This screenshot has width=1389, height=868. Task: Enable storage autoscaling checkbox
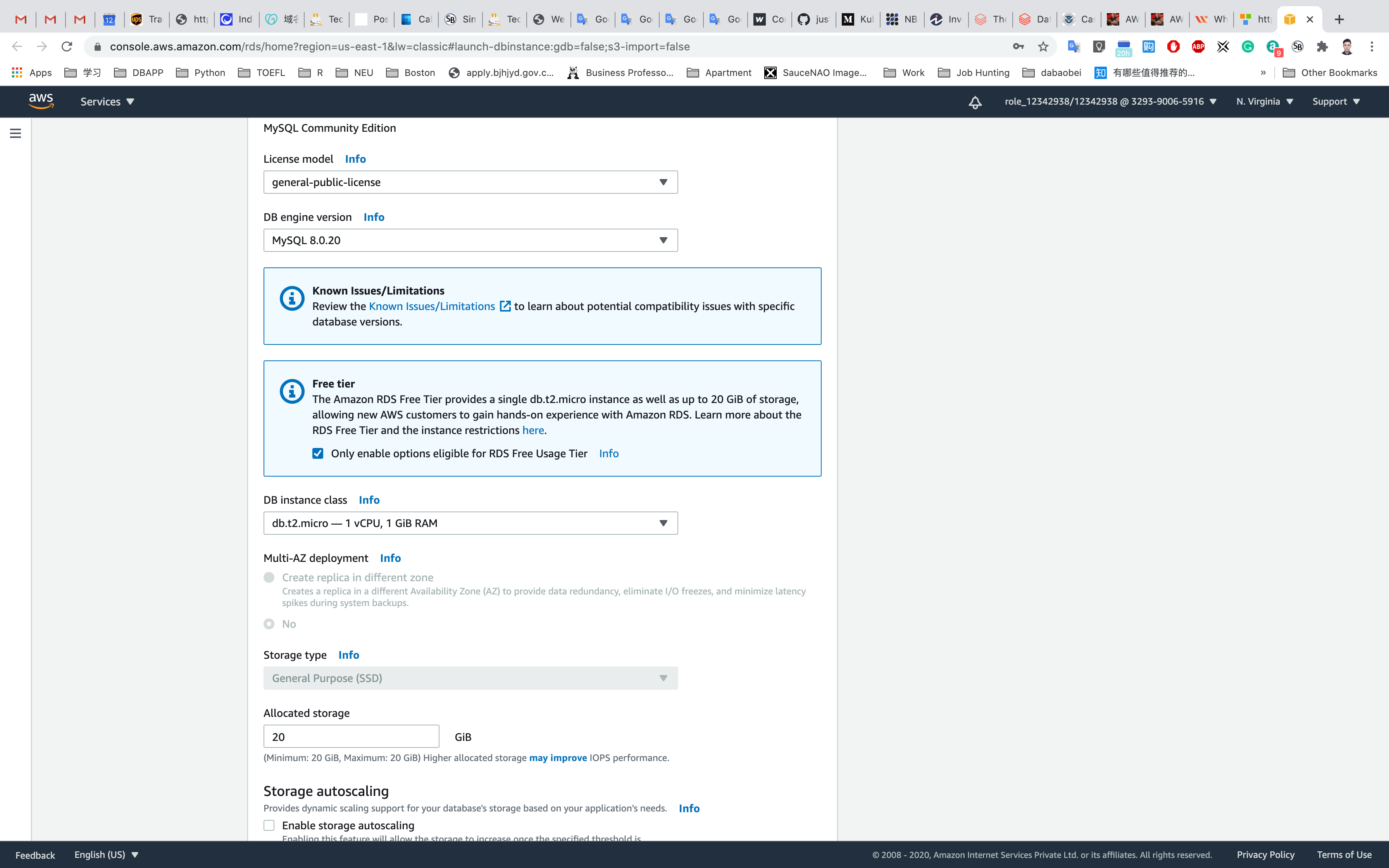pos(269,825)
